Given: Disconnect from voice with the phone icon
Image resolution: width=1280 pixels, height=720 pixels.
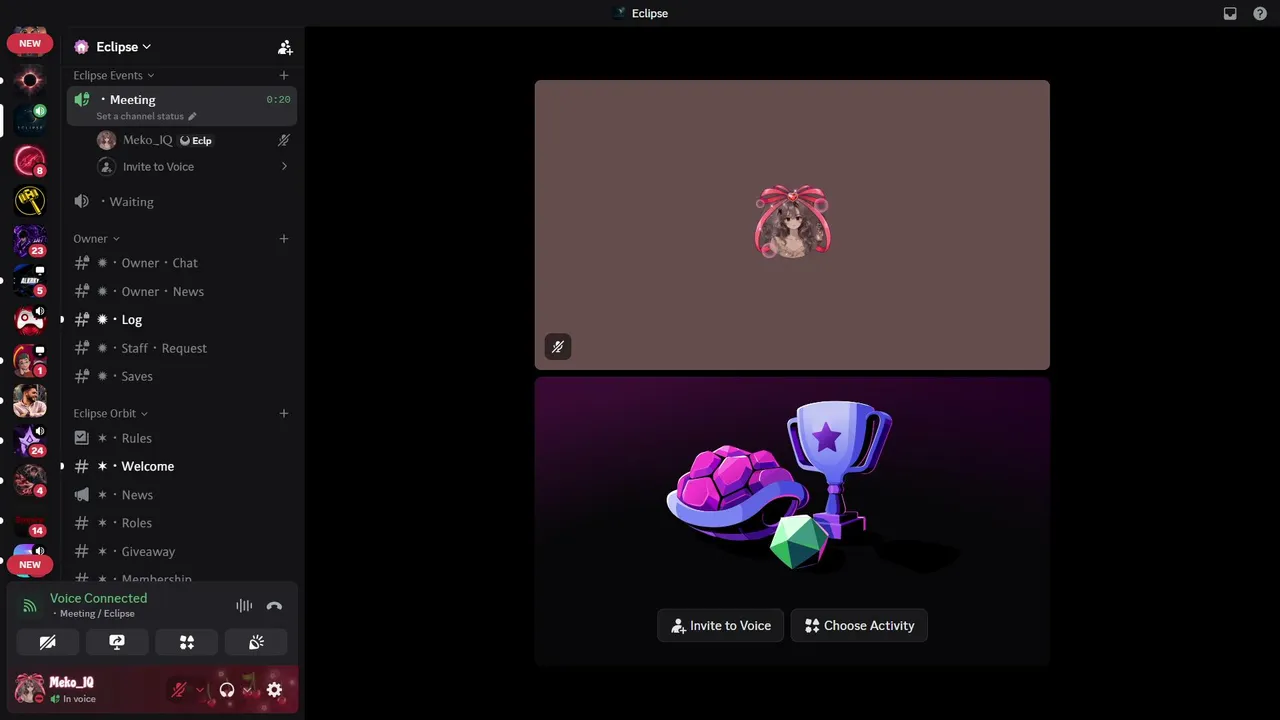Looking at the screenshot, I should pos(274,606).
